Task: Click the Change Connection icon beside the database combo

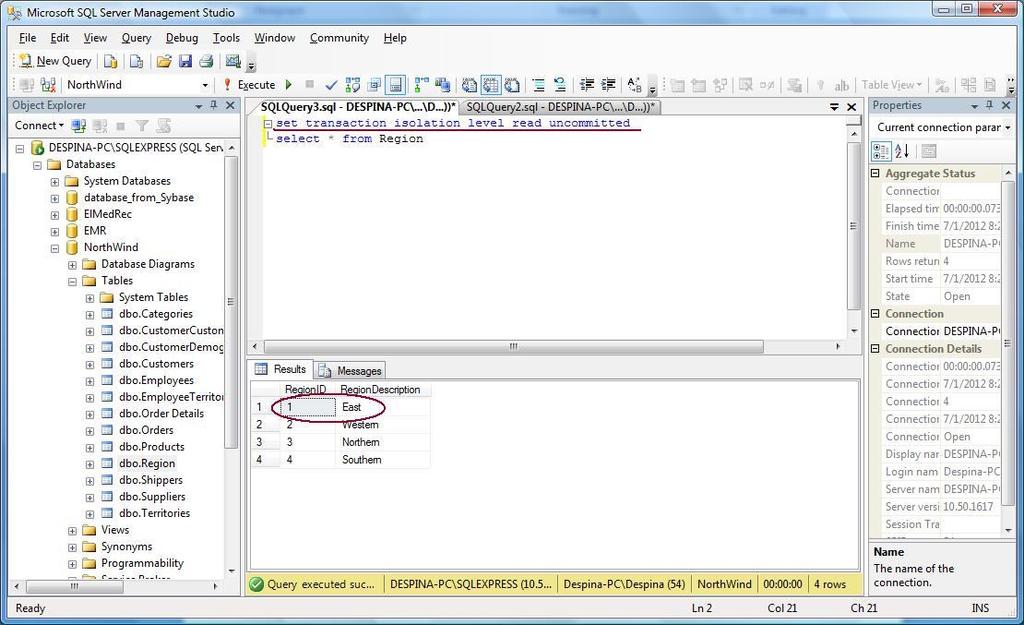Action: [48, 85]
